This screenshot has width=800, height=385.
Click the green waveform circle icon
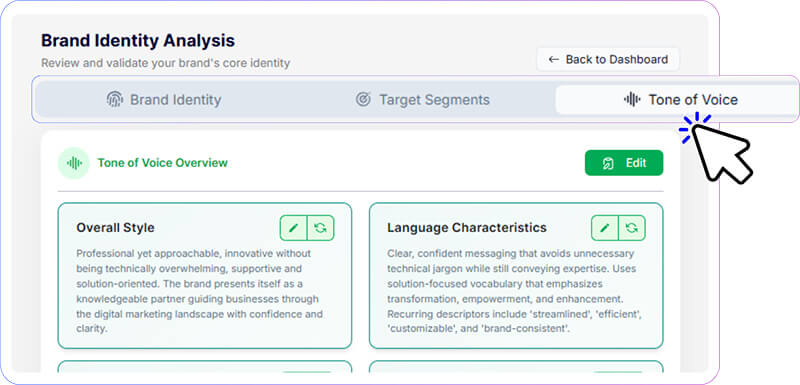tap(74, 163)
